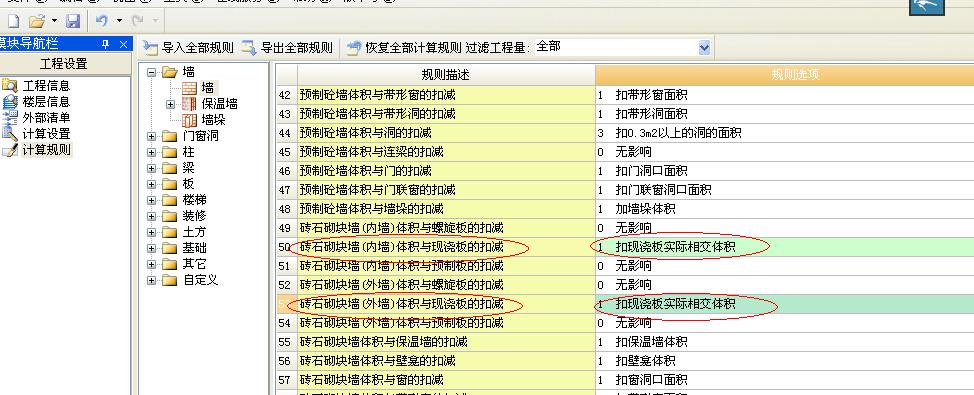Close the 模块导航栏 panel
Image resolution: width=974 pixels, height=395 pixels.
pyautogui.click(x=123, y=44)
